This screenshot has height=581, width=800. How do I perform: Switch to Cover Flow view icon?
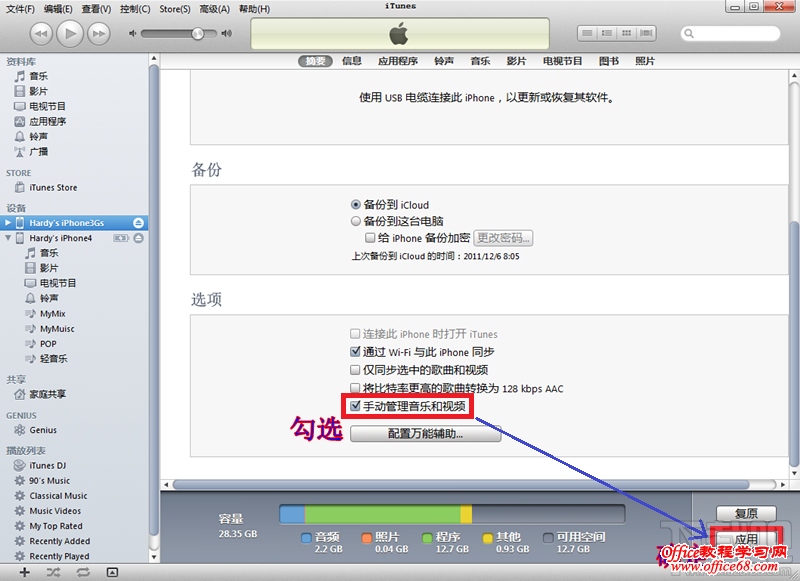(646, 33)
